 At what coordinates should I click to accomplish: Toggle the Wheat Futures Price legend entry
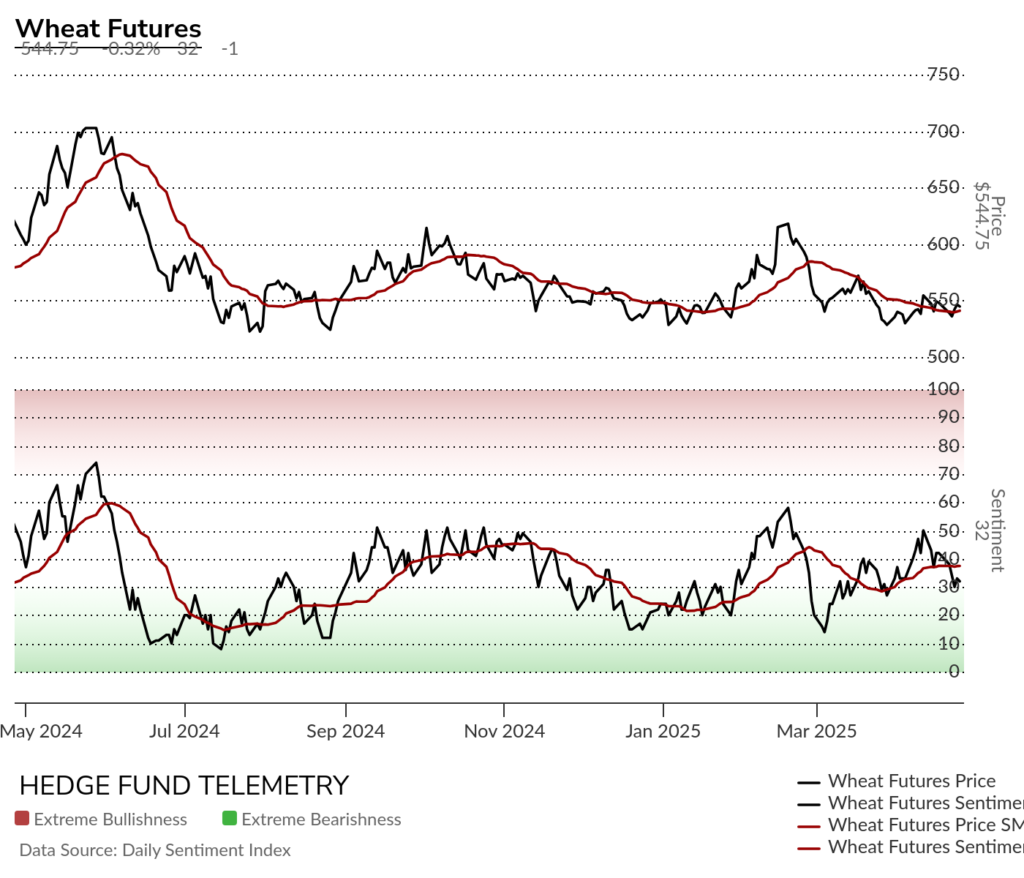point(896,781)
